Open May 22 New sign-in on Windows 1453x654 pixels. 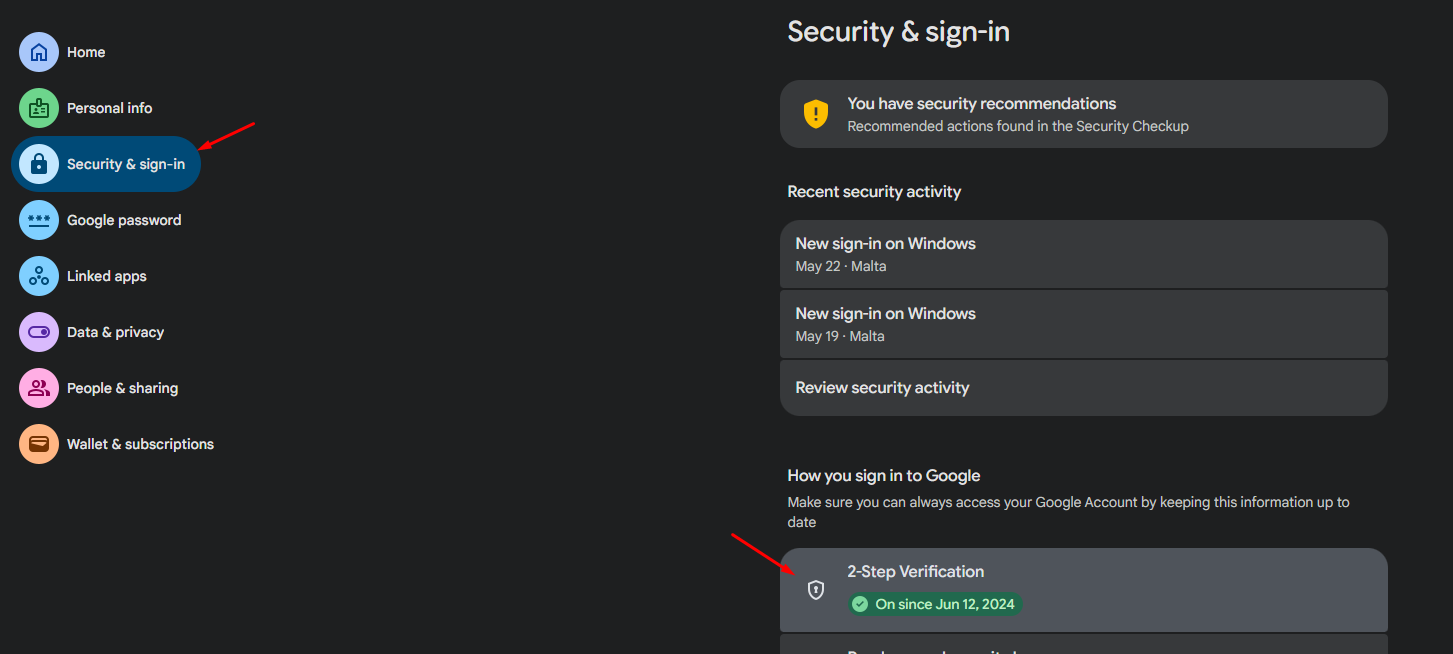(x=1084, y=254)
